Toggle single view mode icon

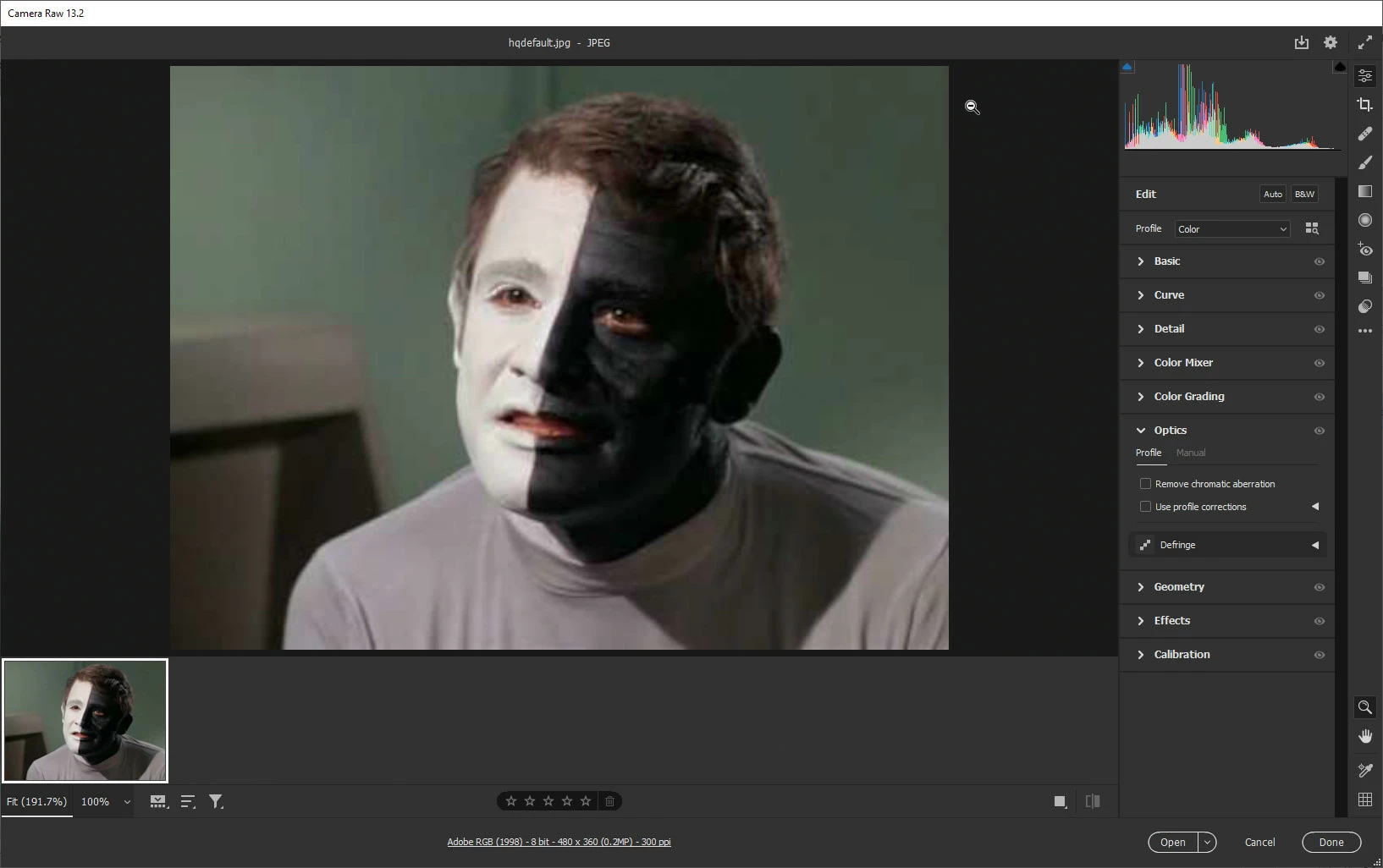coord(1060,801)
